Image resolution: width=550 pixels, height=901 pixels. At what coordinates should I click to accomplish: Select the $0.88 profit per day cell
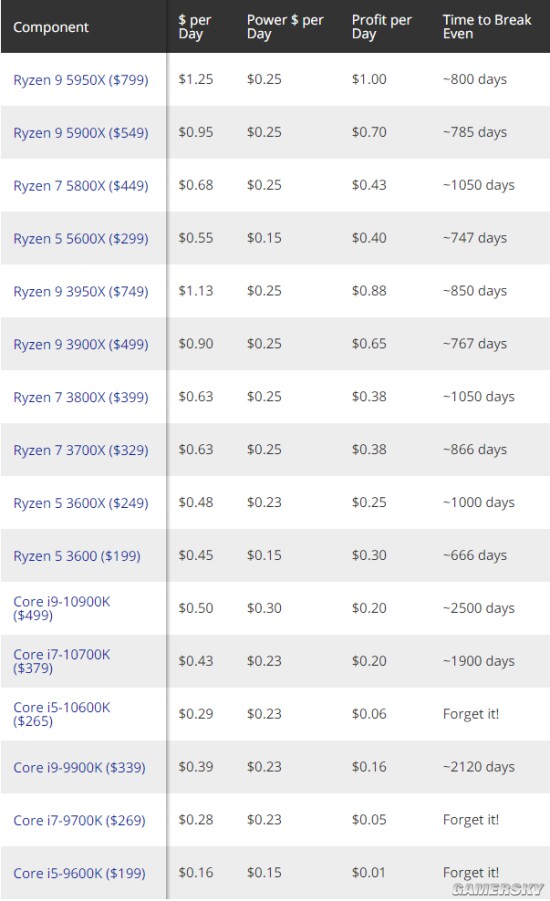pyautogui.click(x=369, y=291)
